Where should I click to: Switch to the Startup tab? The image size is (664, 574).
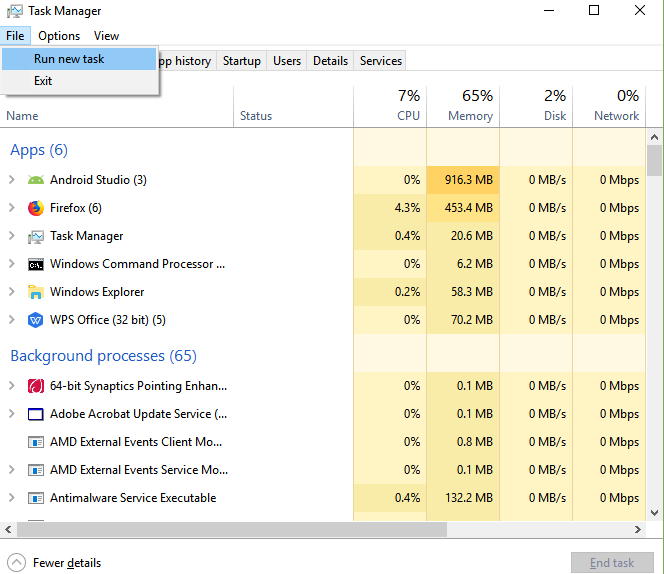coord(241,61)
